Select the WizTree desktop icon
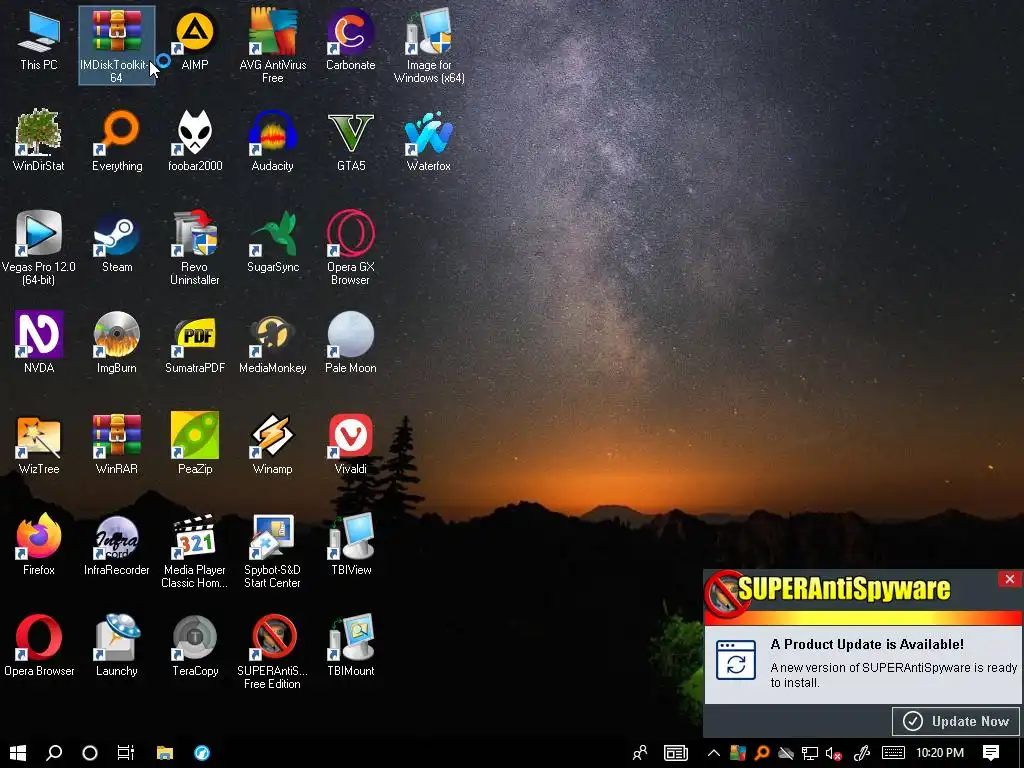This screenshot has height=768, width=1024. coord(39,445)
